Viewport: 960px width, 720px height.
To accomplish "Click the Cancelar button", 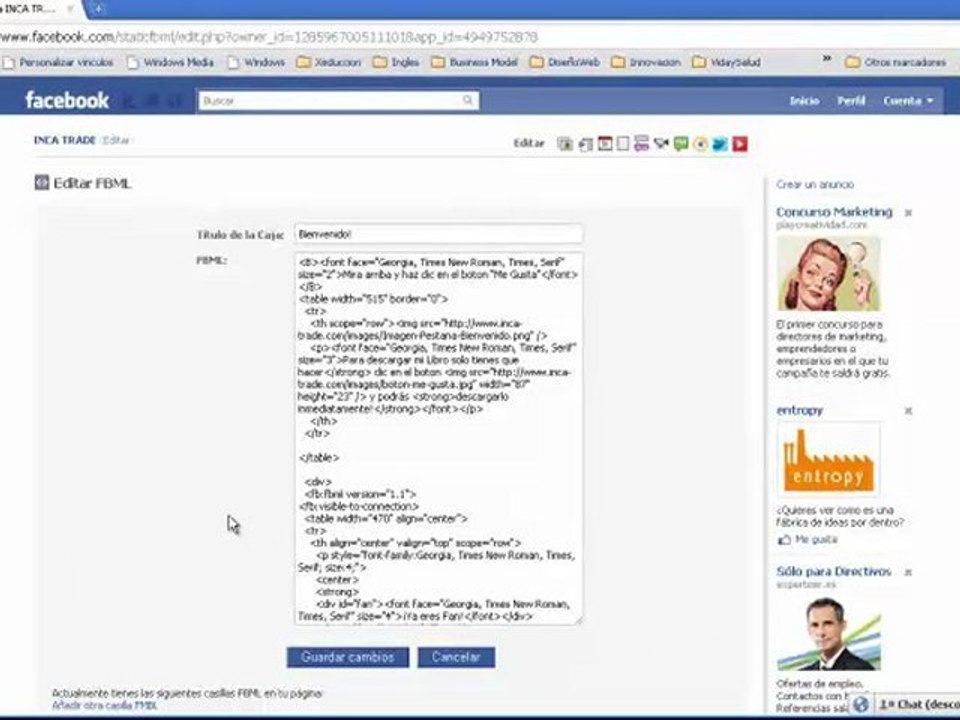I will 456,657.
